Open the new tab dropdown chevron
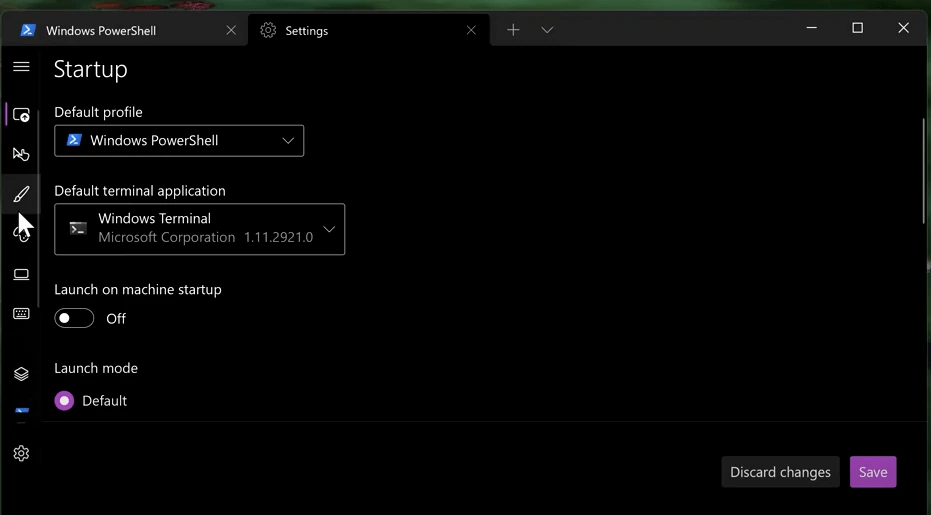Screen dimensions: 931x515 (x=547, y=30)
